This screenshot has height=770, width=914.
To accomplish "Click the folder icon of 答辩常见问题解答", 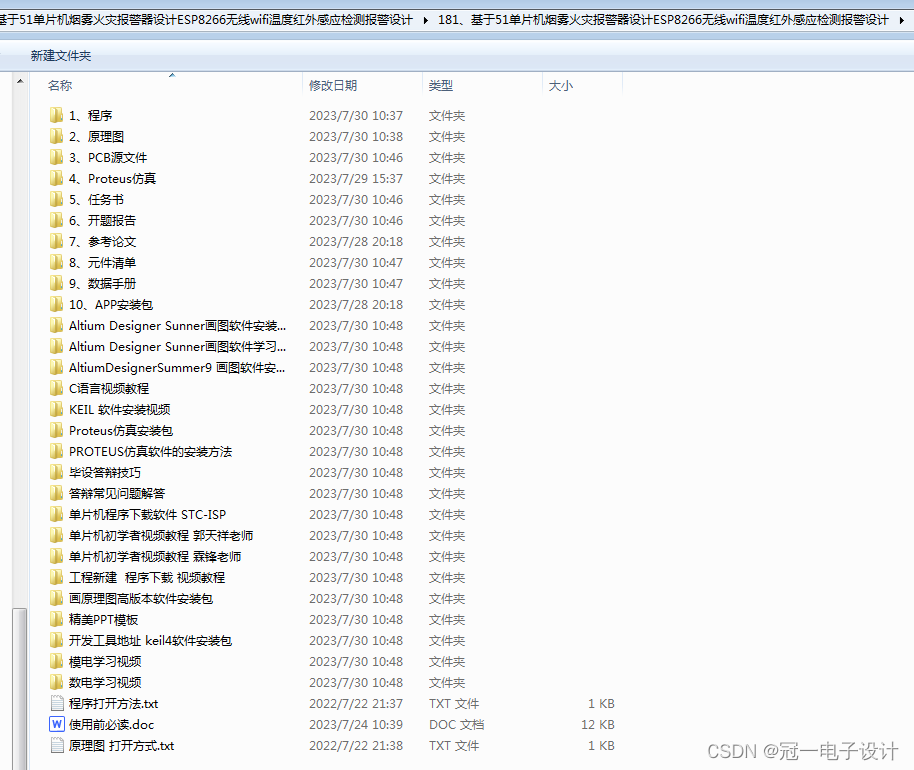I will [x=57, y=493].
